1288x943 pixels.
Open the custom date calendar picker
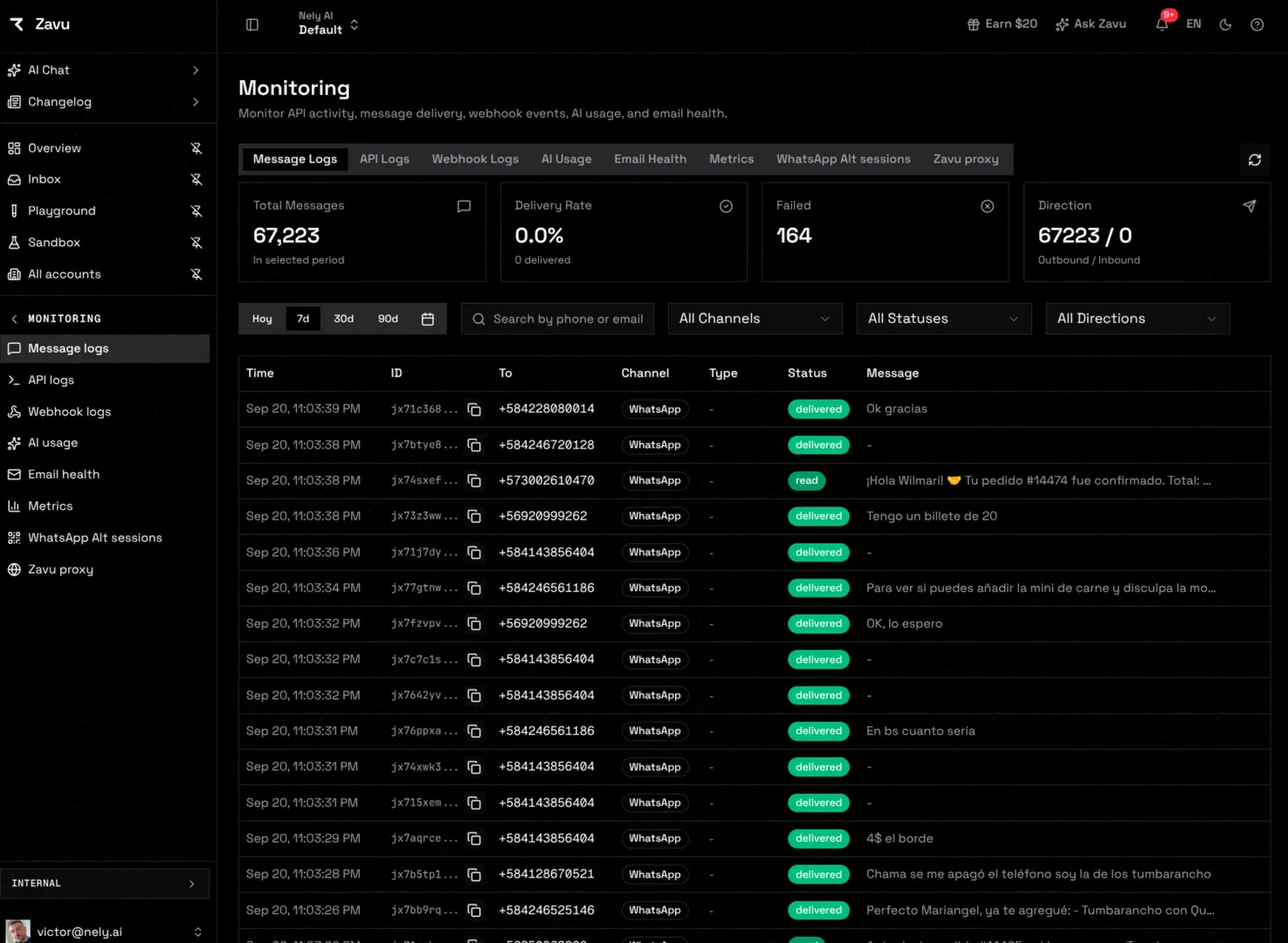pos(428,319)
